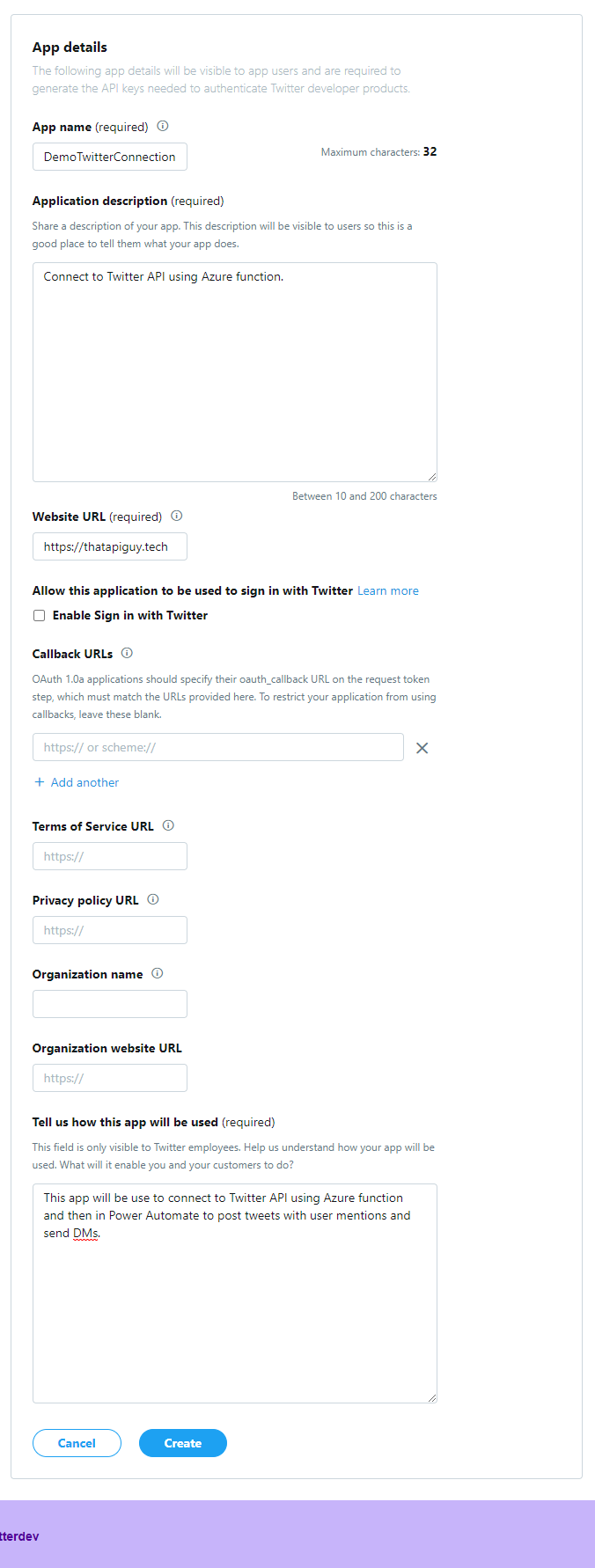Click the Organization website URL field
This screenshot has height=1568, width=595.
click(x=110, y=1078)
